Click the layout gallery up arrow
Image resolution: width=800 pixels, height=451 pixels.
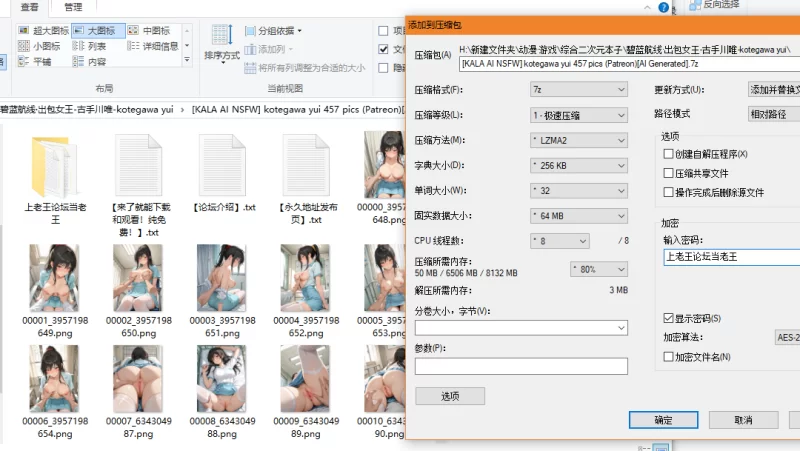187,31
